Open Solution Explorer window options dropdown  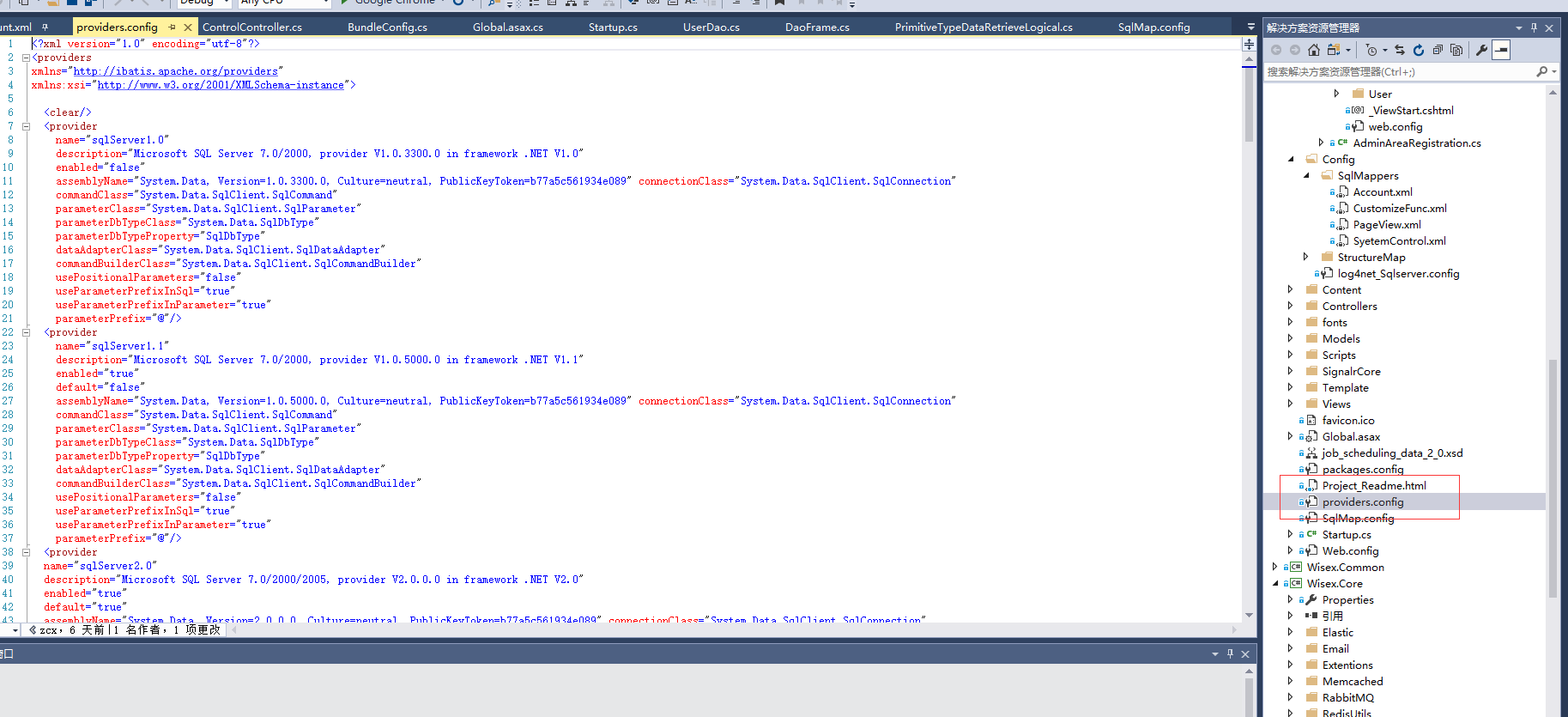[x=1519, y=27]
